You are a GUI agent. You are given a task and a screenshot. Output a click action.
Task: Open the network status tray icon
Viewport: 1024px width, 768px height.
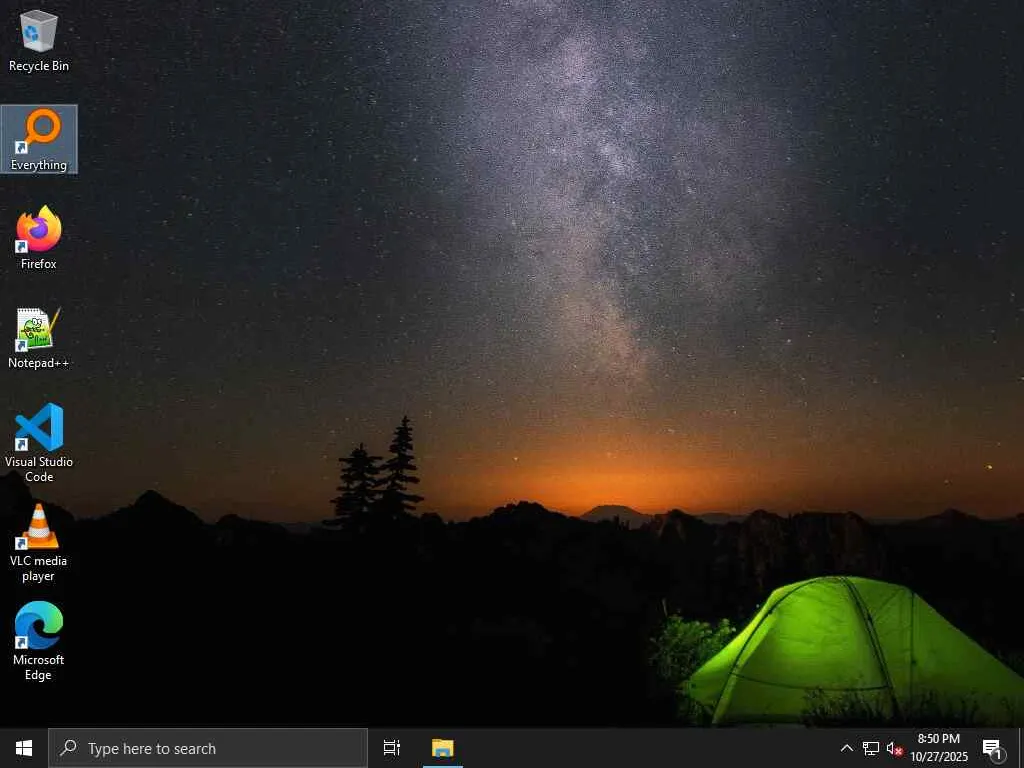(x=871, y=748)
